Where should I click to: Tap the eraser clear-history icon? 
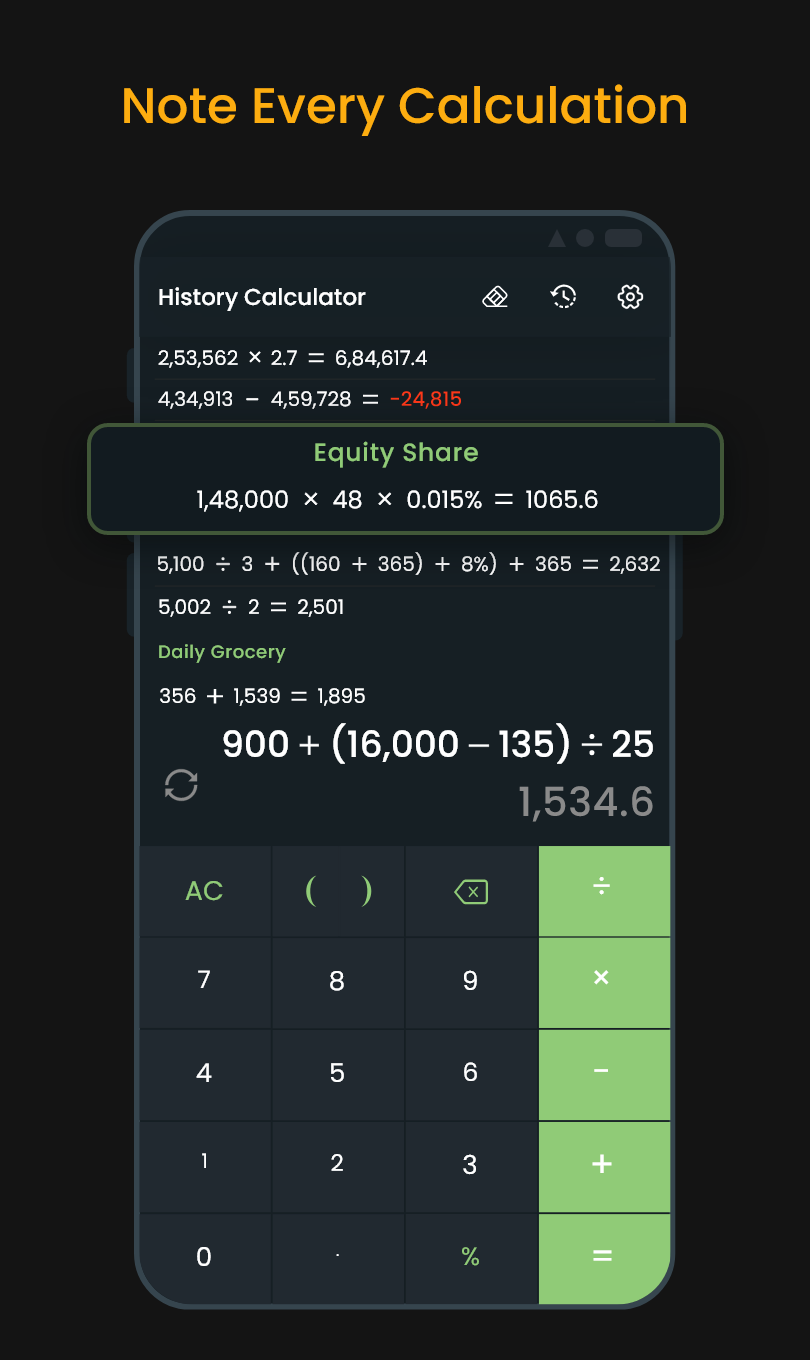(x=495, y=297)
